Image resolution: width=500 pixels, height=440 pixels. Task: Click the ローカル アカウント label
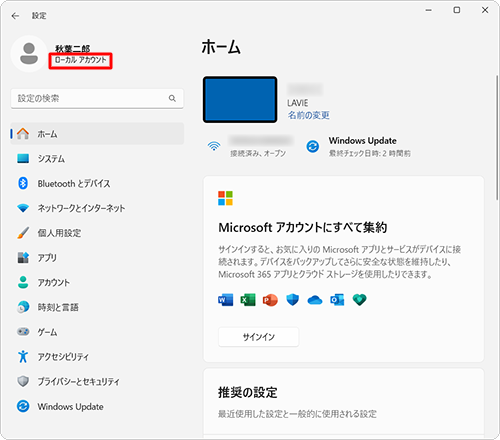point(80,60)
